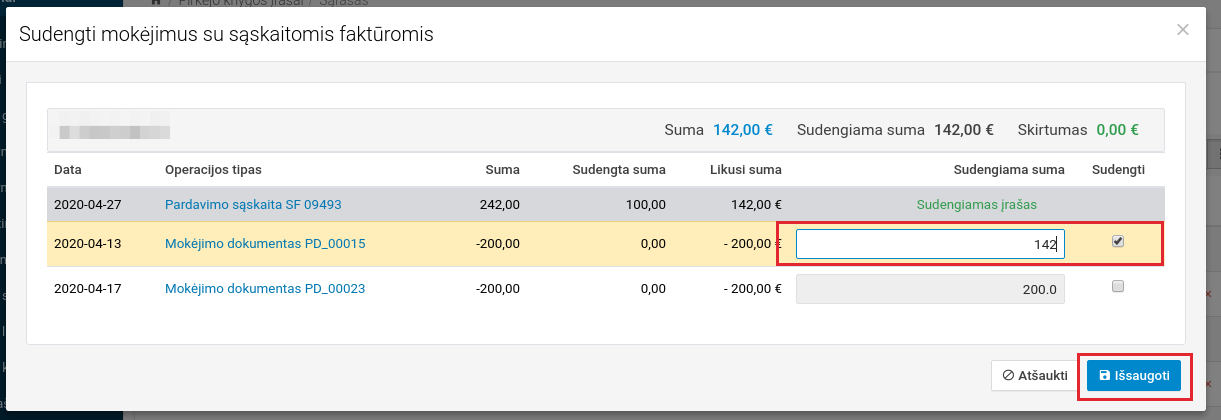Click the Data column header
This screenshot has width=1221, height=420.
pyautogui.click(x=68, y=169)
